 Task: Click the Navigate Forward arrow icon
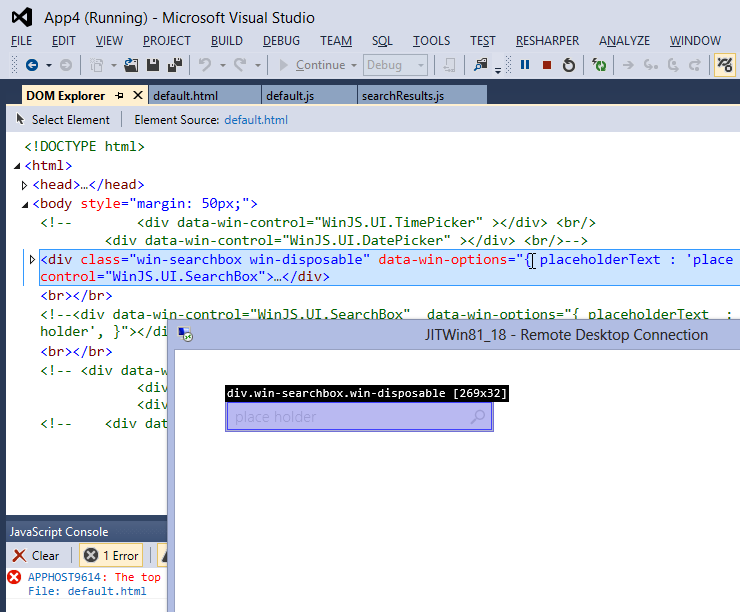click(66, 65)
